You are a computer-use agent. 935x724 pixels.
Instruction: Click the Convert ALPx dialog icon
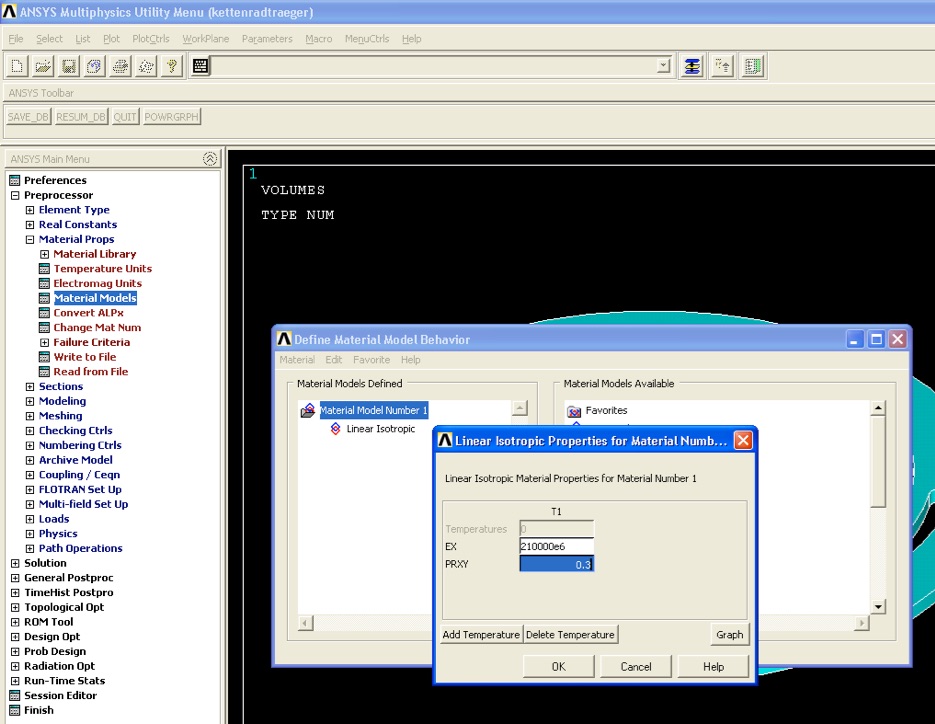(x=44, y=313)
